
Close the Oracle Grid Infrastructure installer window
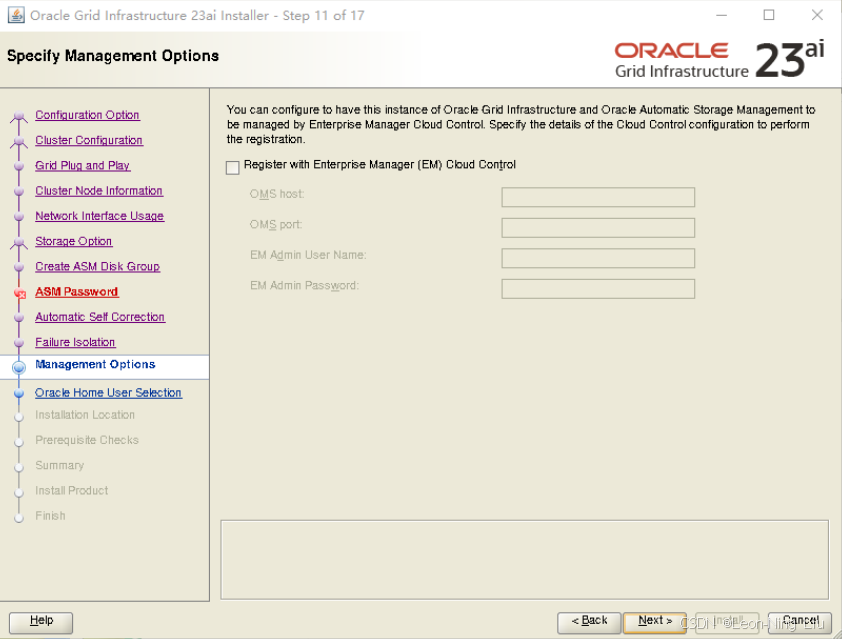[x=817, y=15]
